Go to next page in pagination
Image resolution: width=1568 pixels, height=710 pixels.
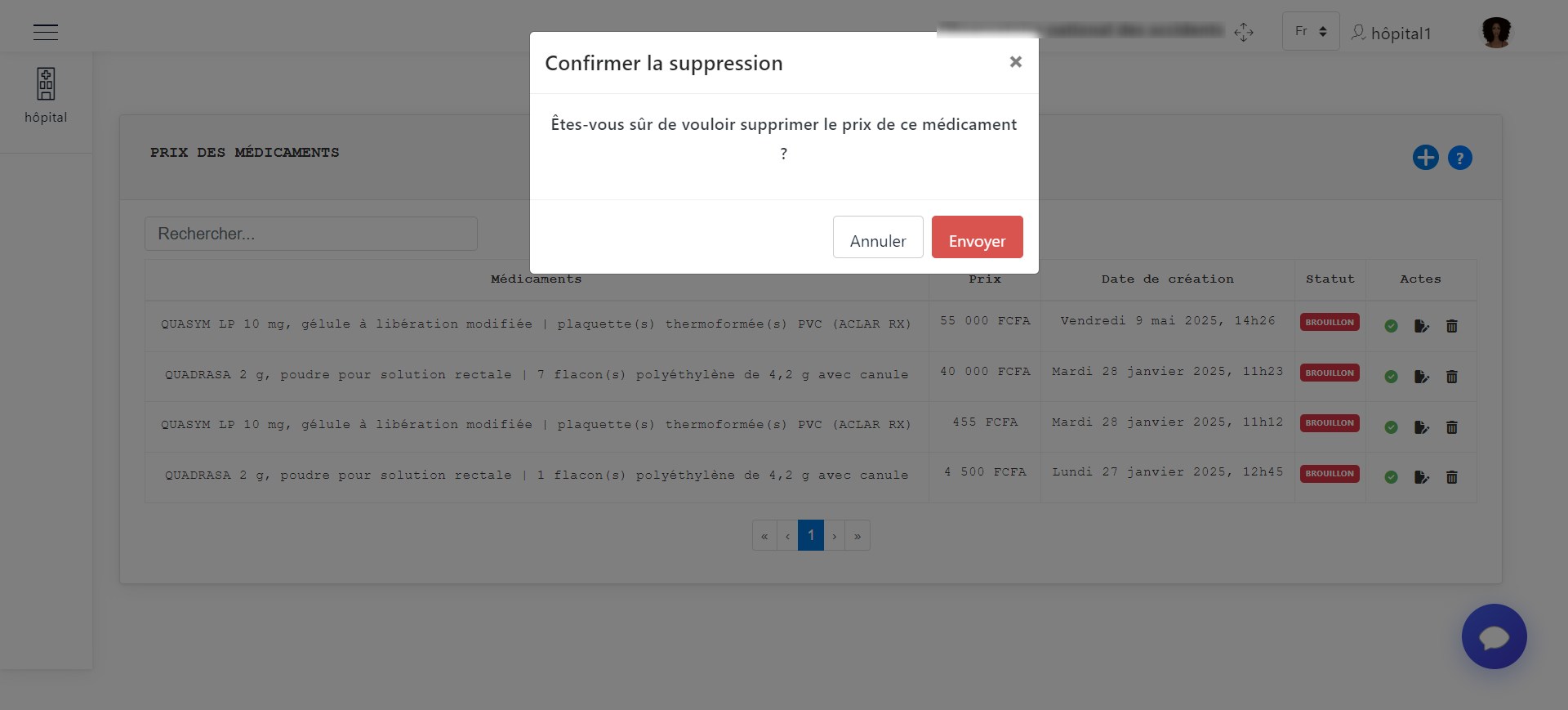pos(835,536)
